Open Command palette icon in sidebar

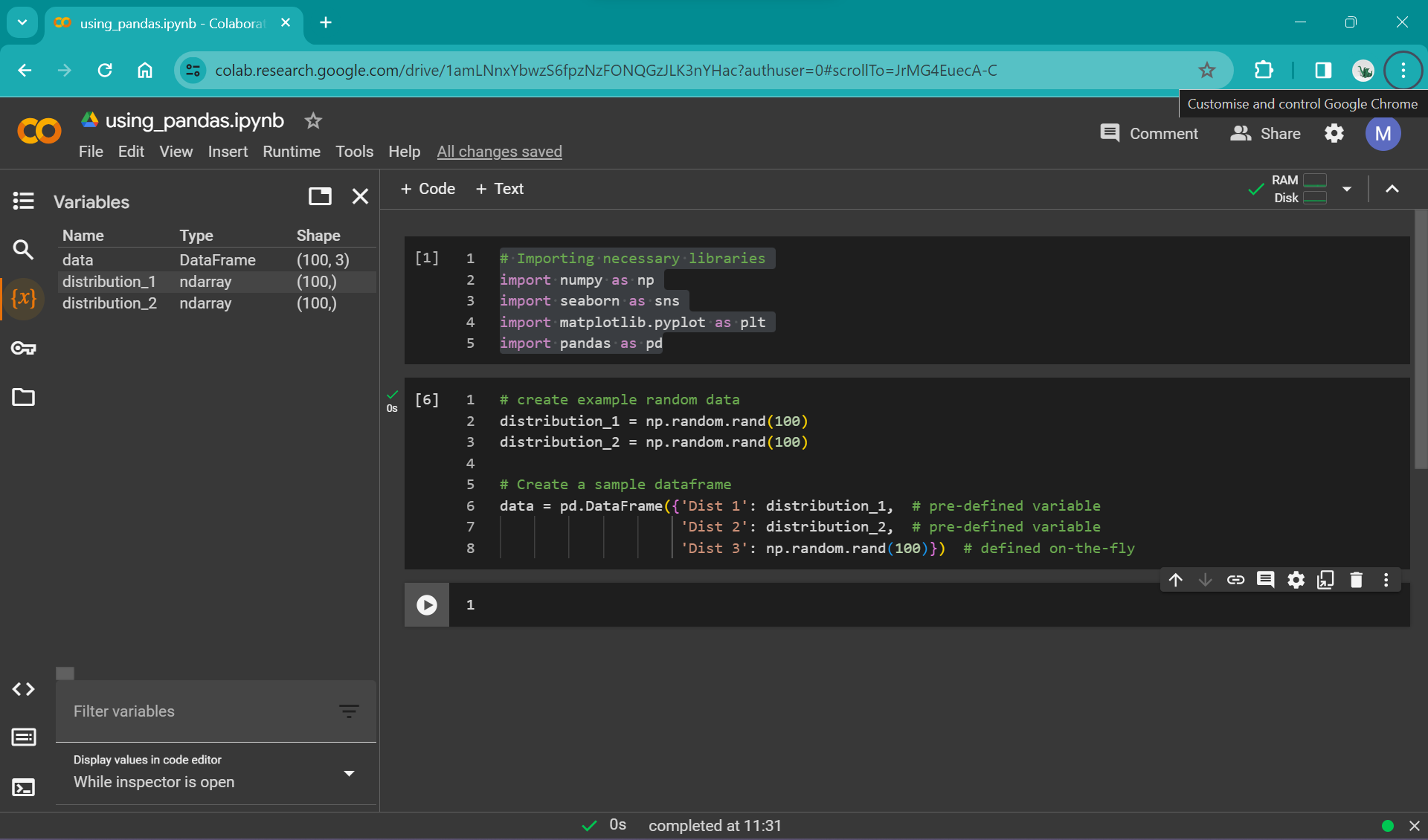tap(23, 737)
